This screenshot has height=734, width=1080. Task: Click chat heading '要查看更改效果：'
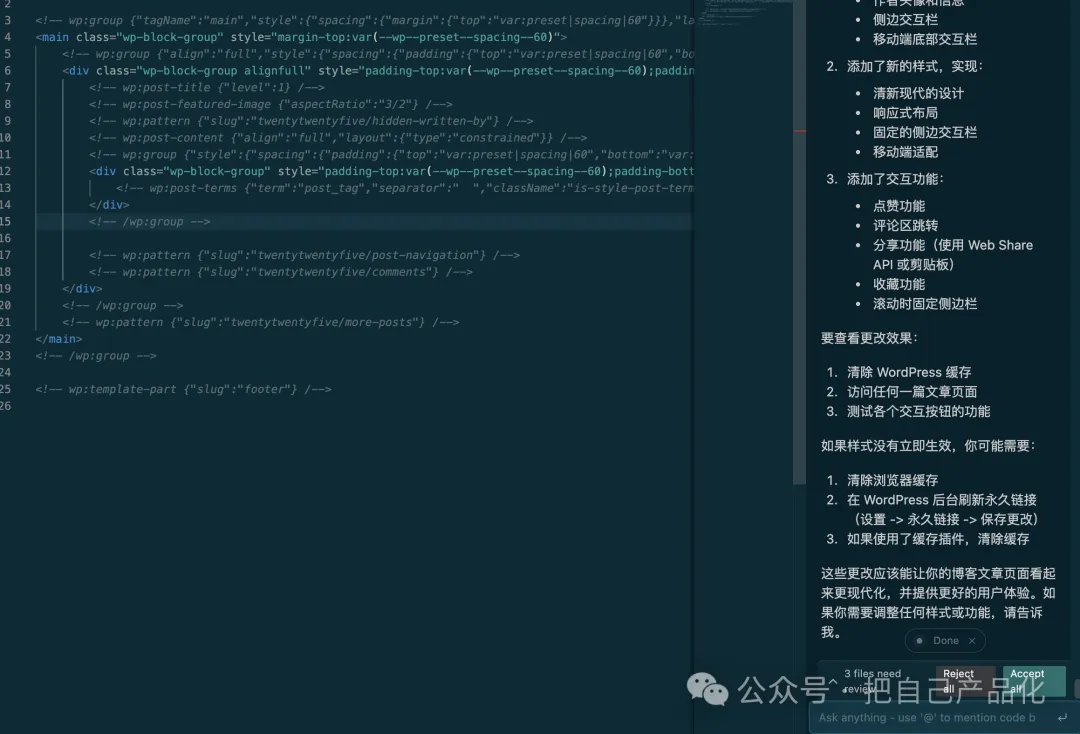(x=869, y=338)
